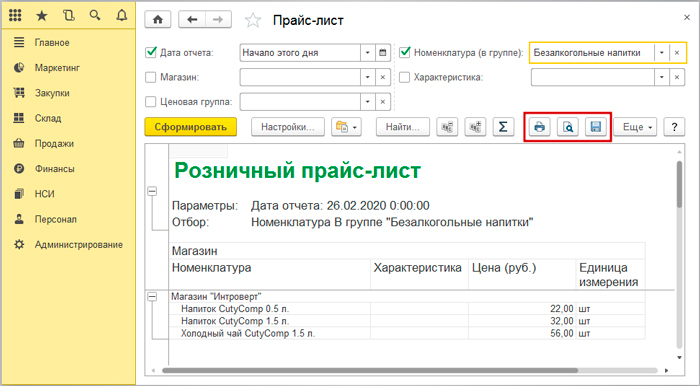
Task: Open Персонал section
Action: click(55, 220)
